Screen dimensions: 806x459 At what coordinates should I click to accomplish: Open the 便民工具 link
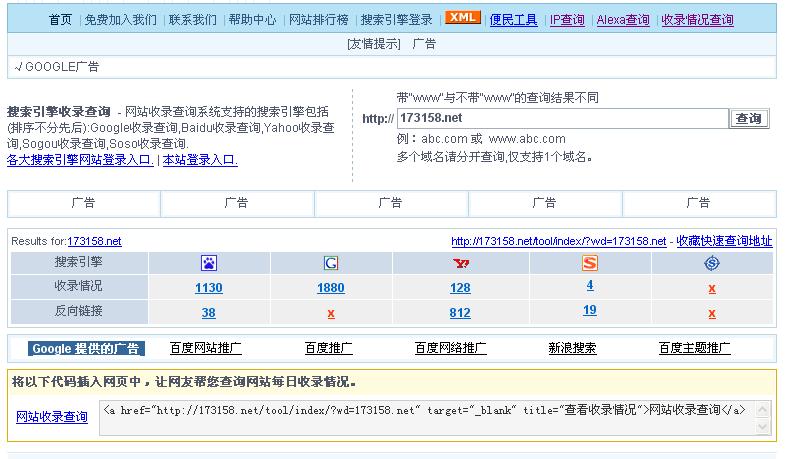coord(514,20)
